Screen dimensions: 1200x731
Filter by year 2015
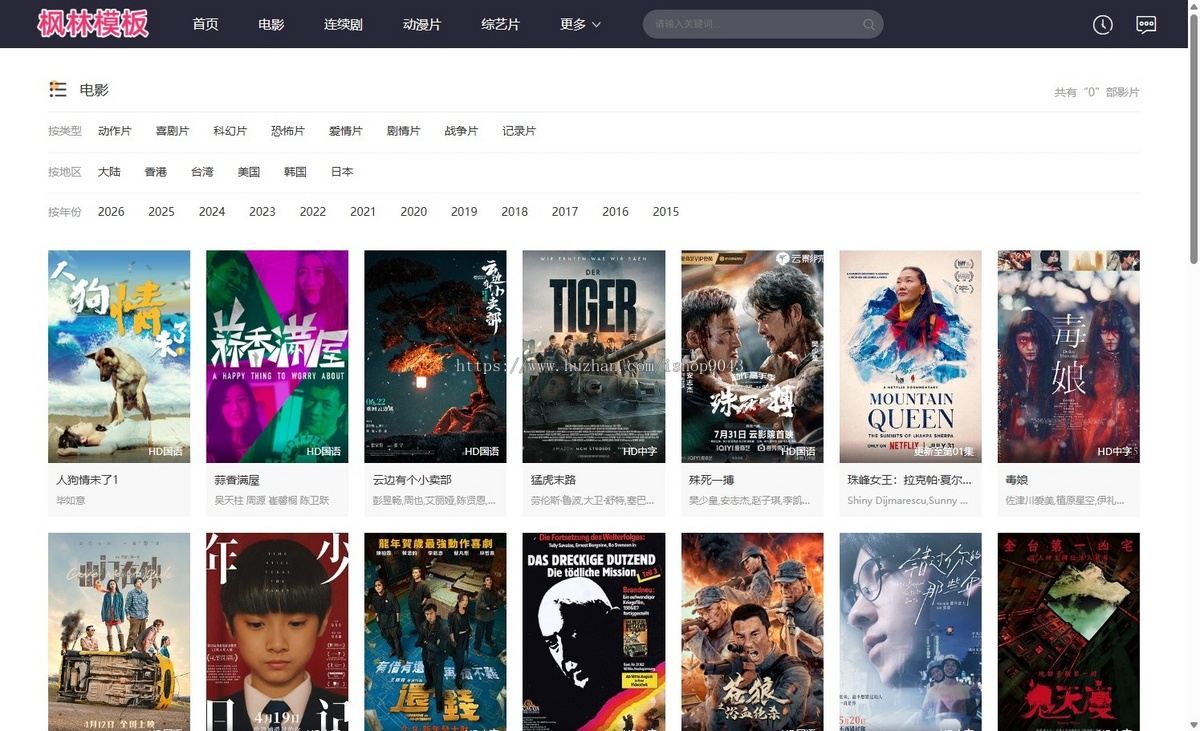coord(666,212)
